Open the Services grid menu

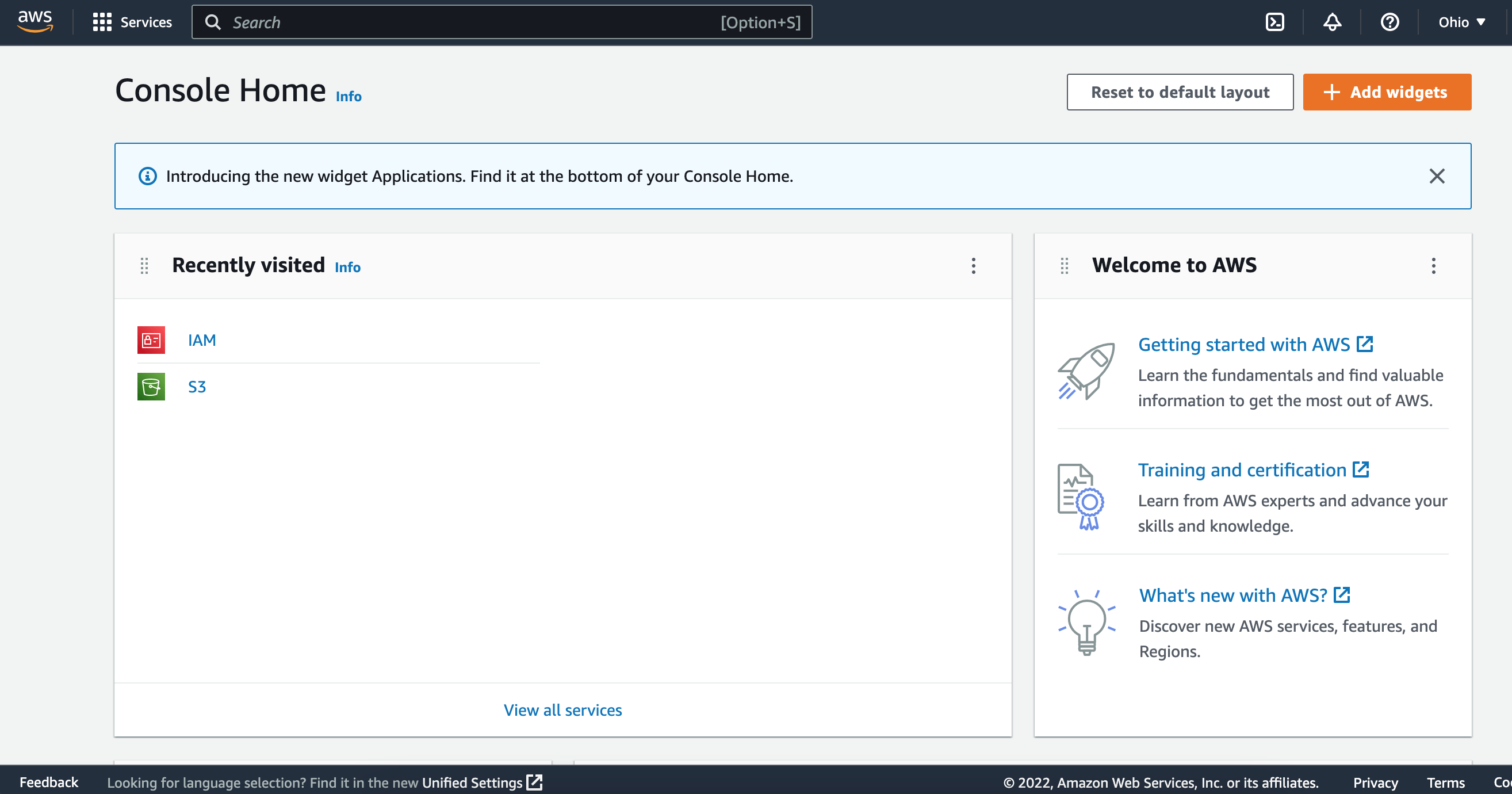tap(132, 22)
